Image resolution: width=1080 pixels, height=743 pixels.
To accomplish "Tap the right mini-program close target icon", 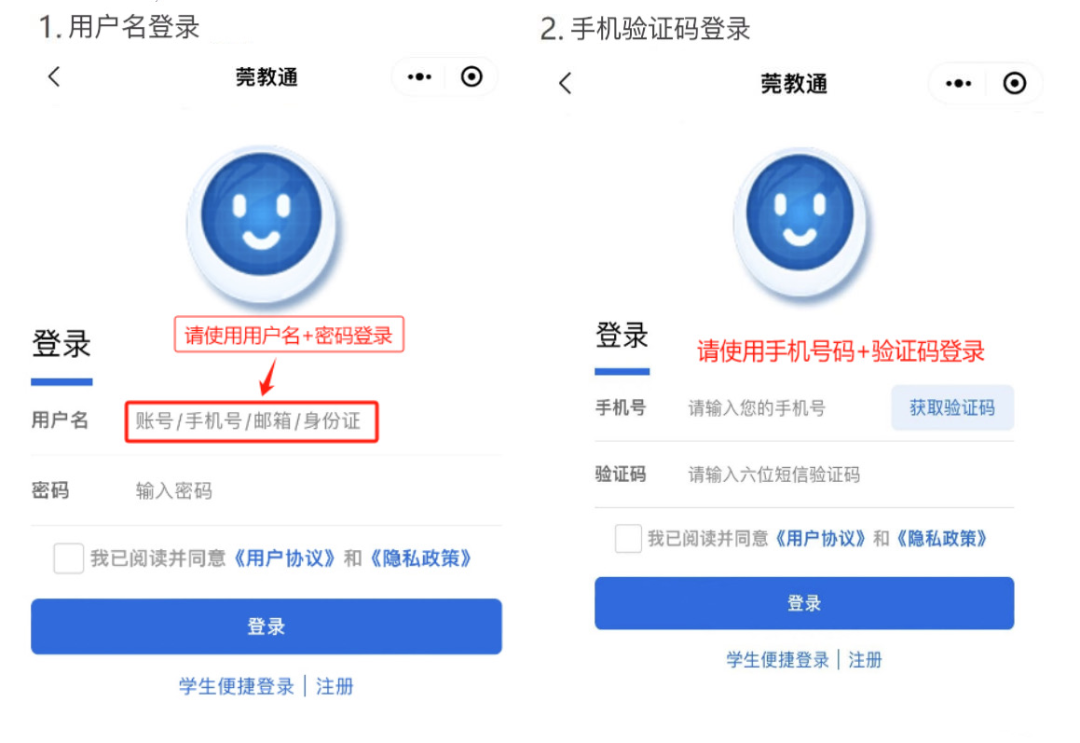I will click(1014, 83).
